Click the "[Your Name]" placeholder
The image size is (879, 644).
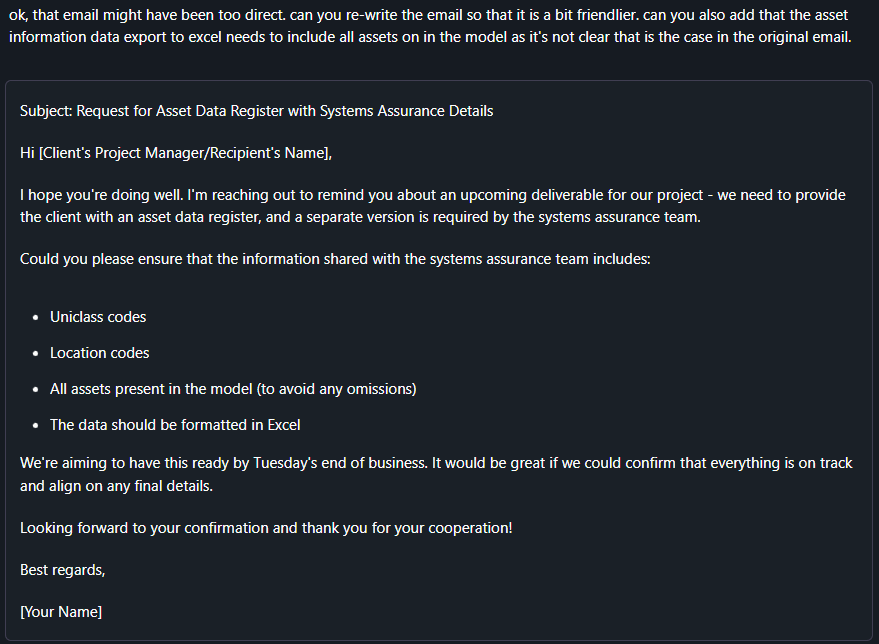[61, 611]
